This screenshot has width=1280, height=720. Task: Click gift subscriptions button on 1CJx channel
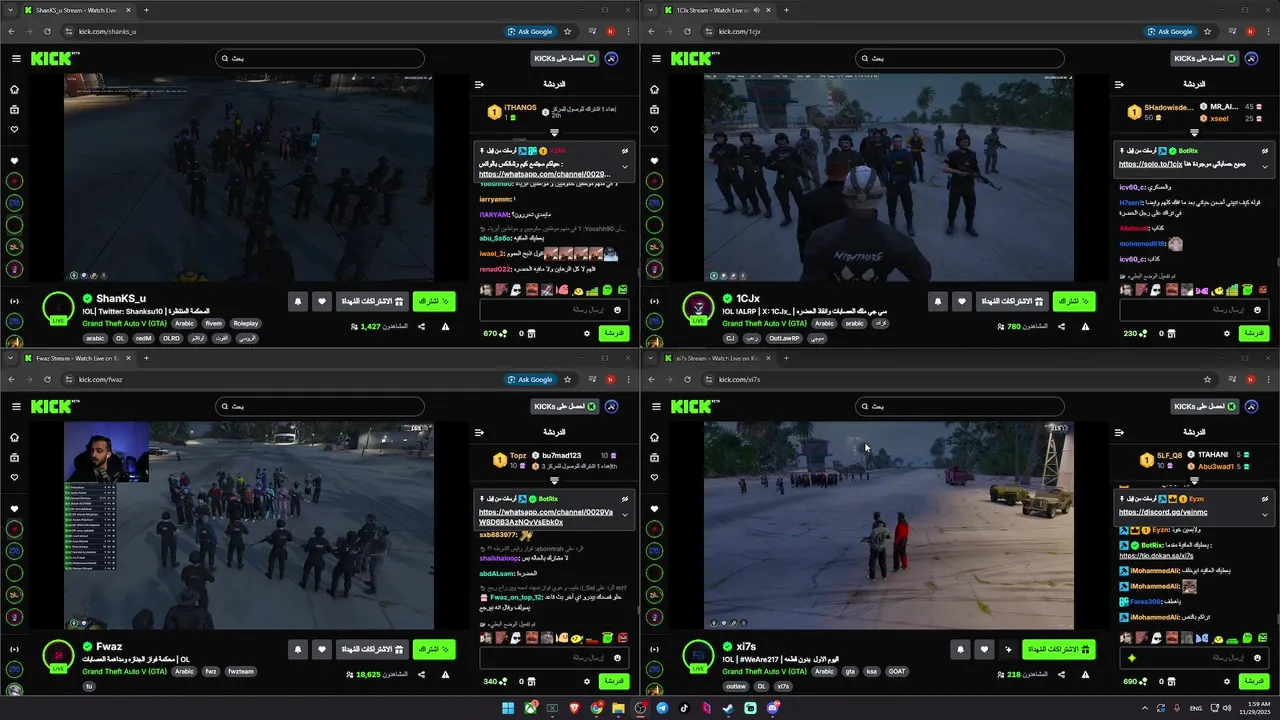1014,301
